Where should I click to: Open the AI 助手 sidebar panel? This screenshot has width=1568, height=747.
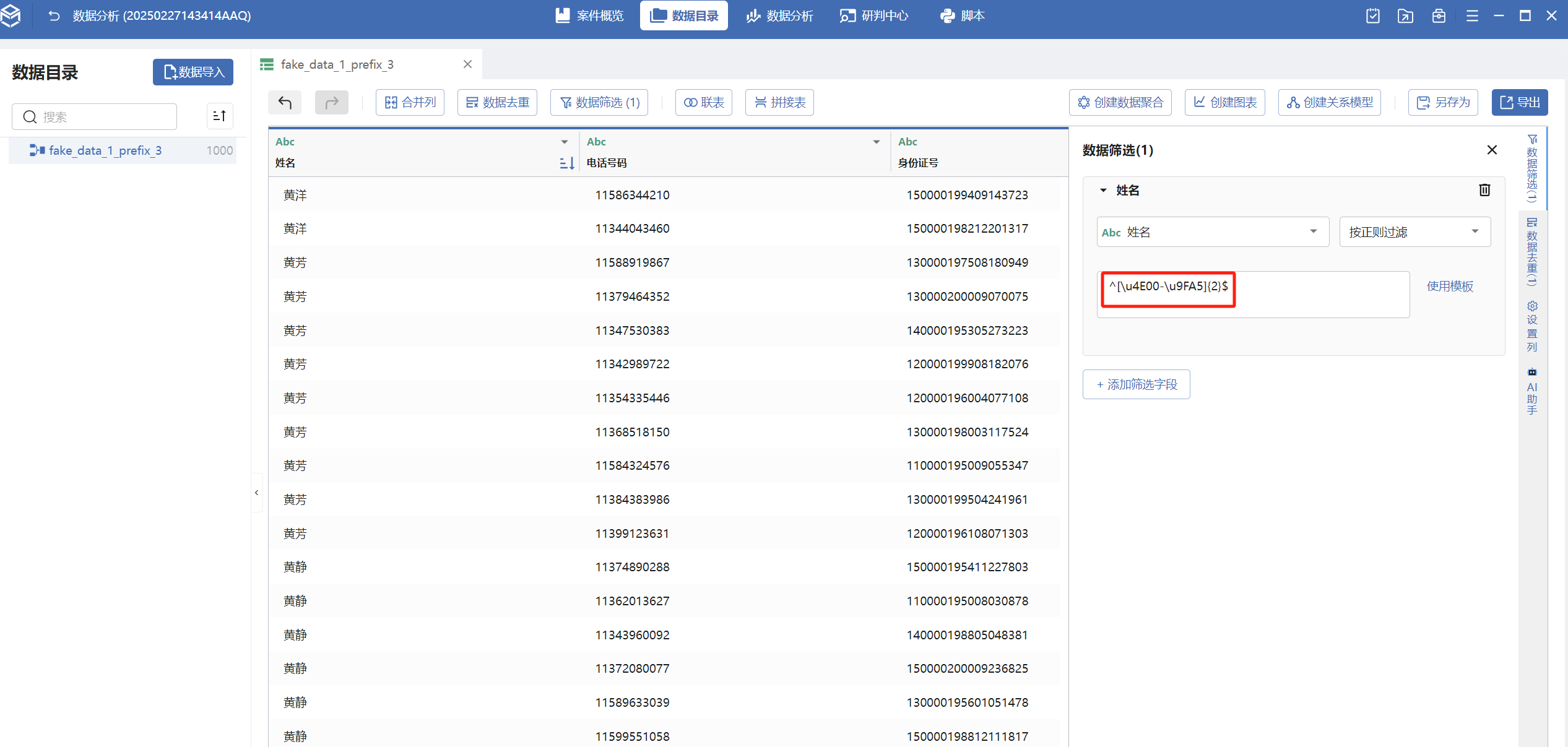pos(1532,392)
